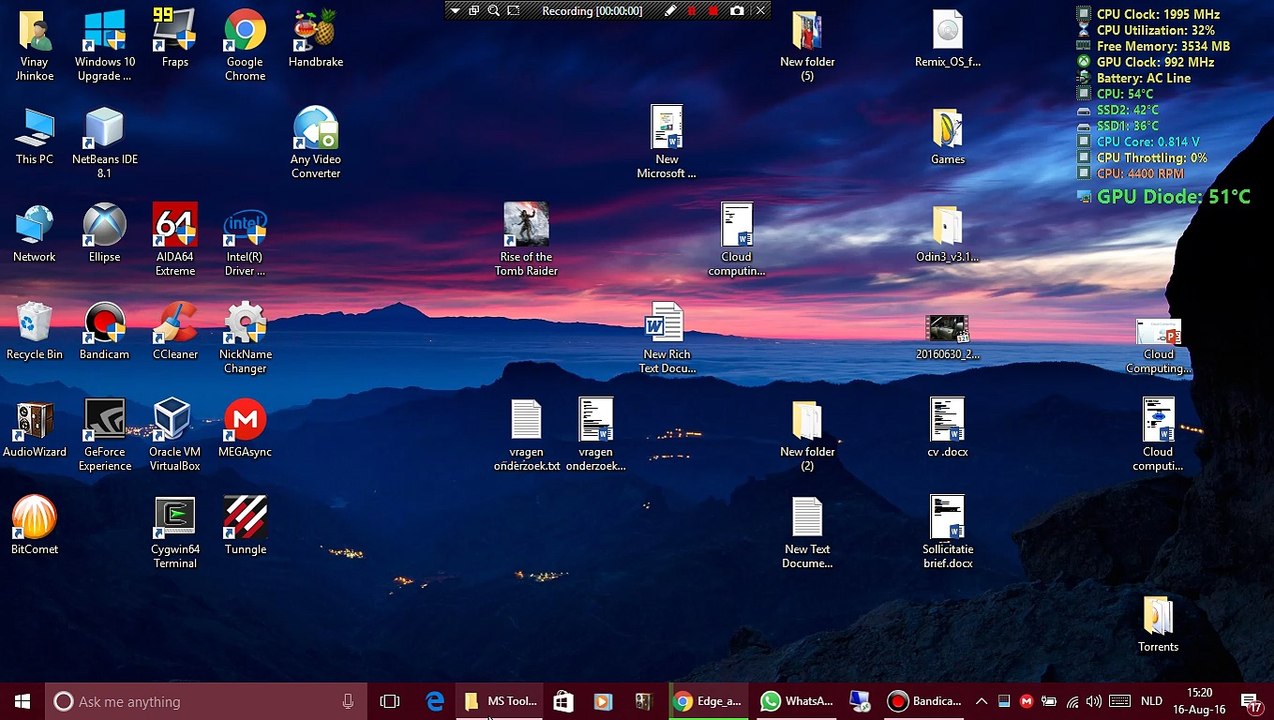Open Oracle VM VirtualBox
This screenshot has width=1274, height=720.
pyautogui.click(x=175, y=435)
